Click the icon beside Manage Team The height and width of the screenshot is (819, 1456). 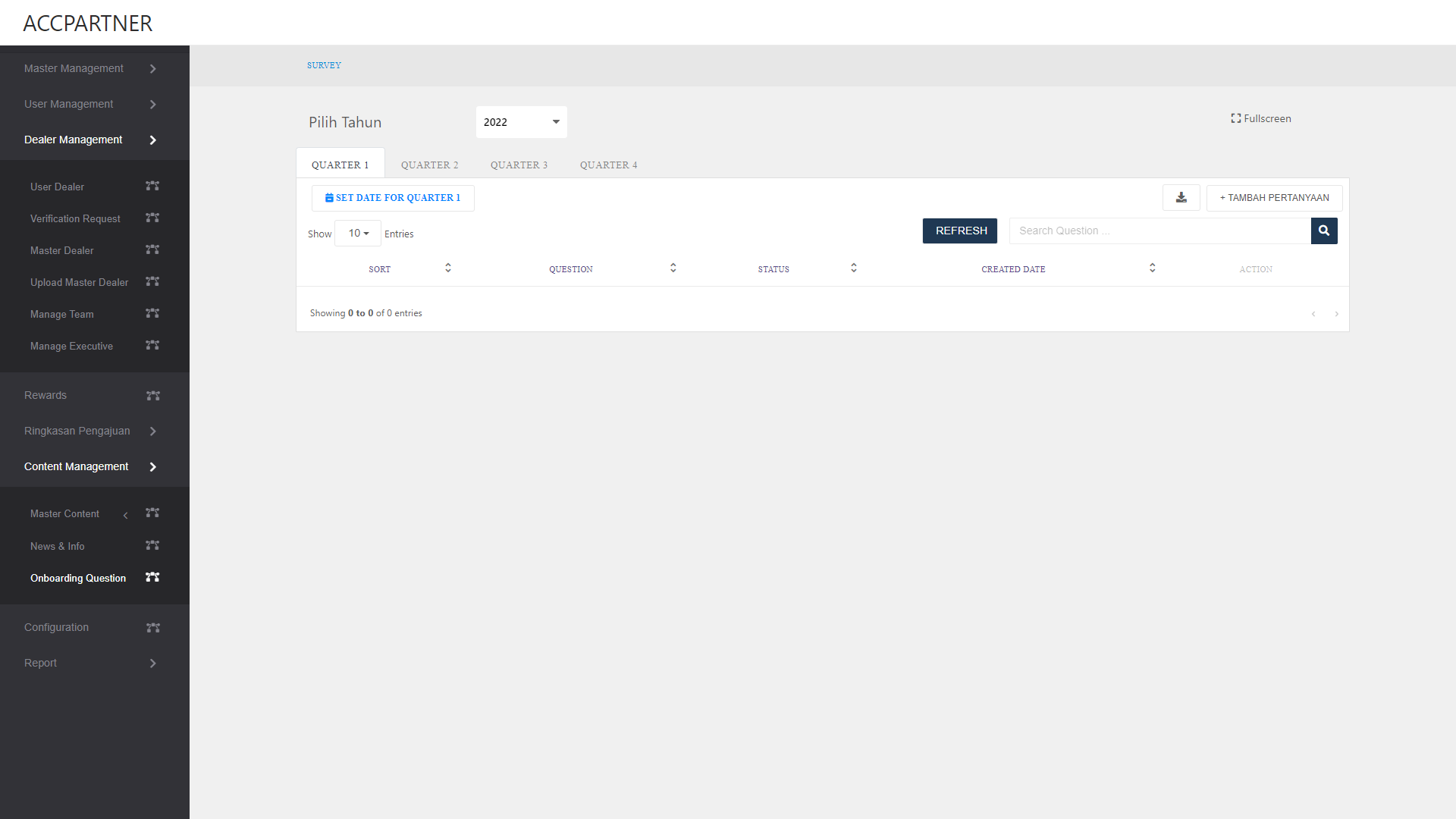tap(152, 314)
